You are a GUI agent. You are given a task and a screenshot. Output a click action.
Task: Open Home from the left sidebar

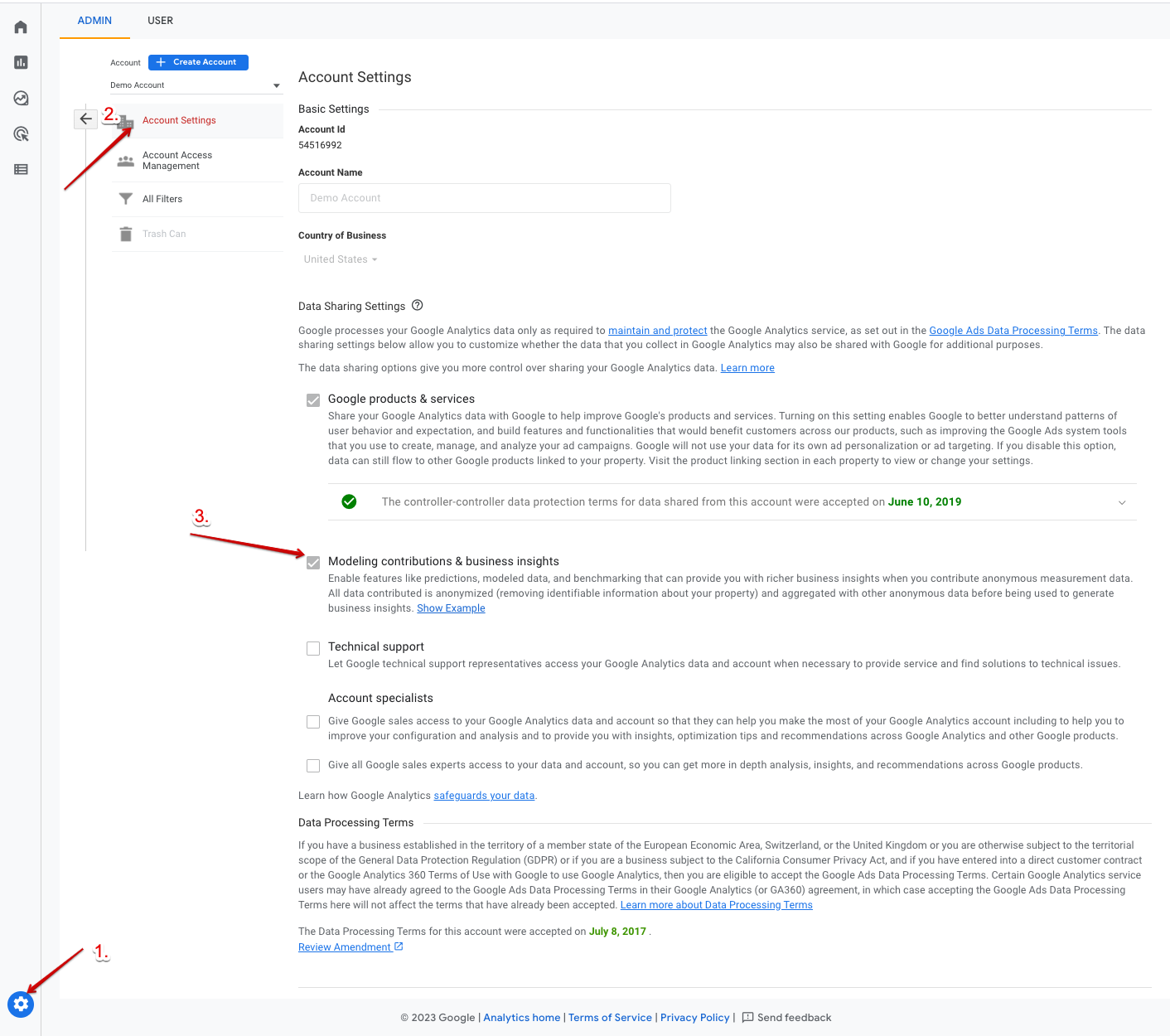point(21,27)
